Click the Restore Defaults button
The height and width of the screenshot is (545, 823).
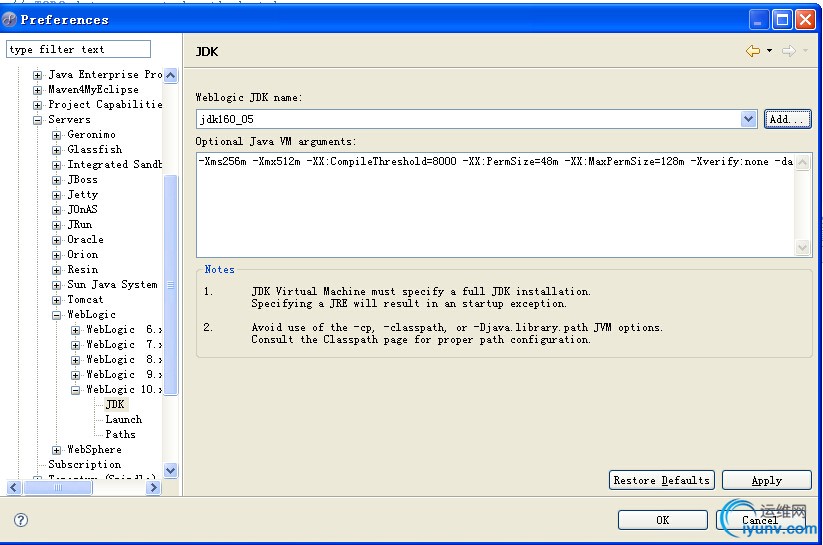pyautogui.click(x=661, y=480)
